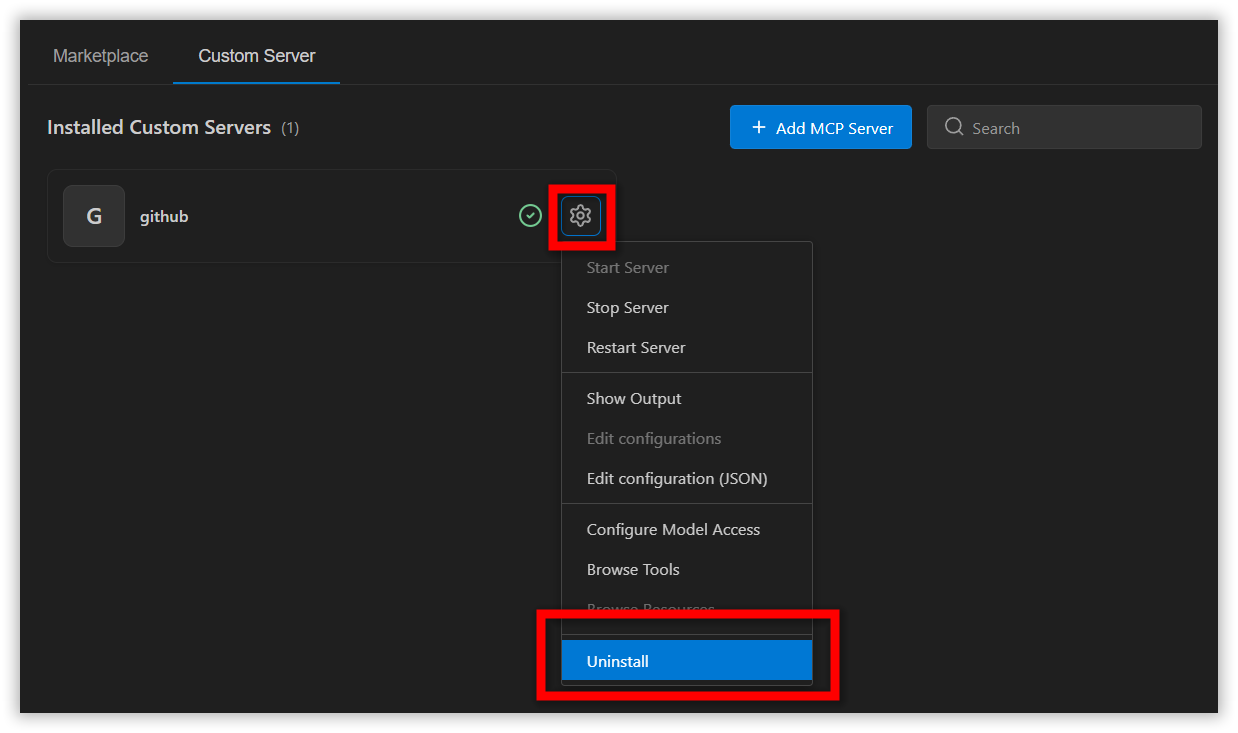Click the plus icon on Add MCP Server

click(758, 127)
